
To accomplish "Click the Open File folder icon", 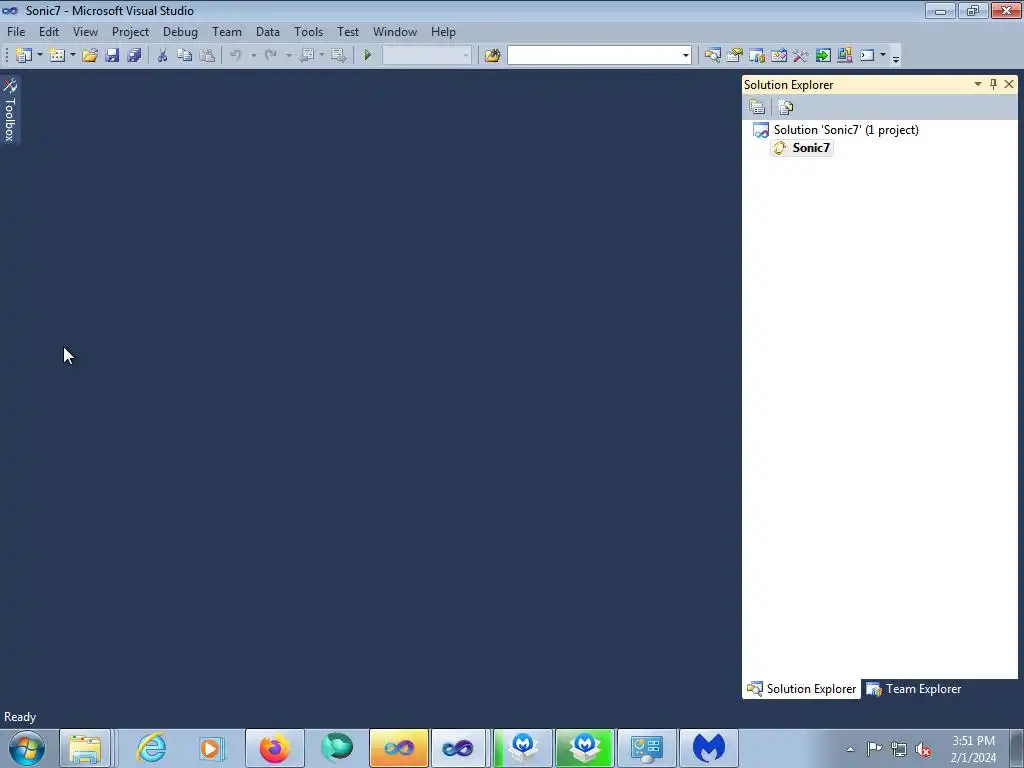I will click(x=89, y=56).
